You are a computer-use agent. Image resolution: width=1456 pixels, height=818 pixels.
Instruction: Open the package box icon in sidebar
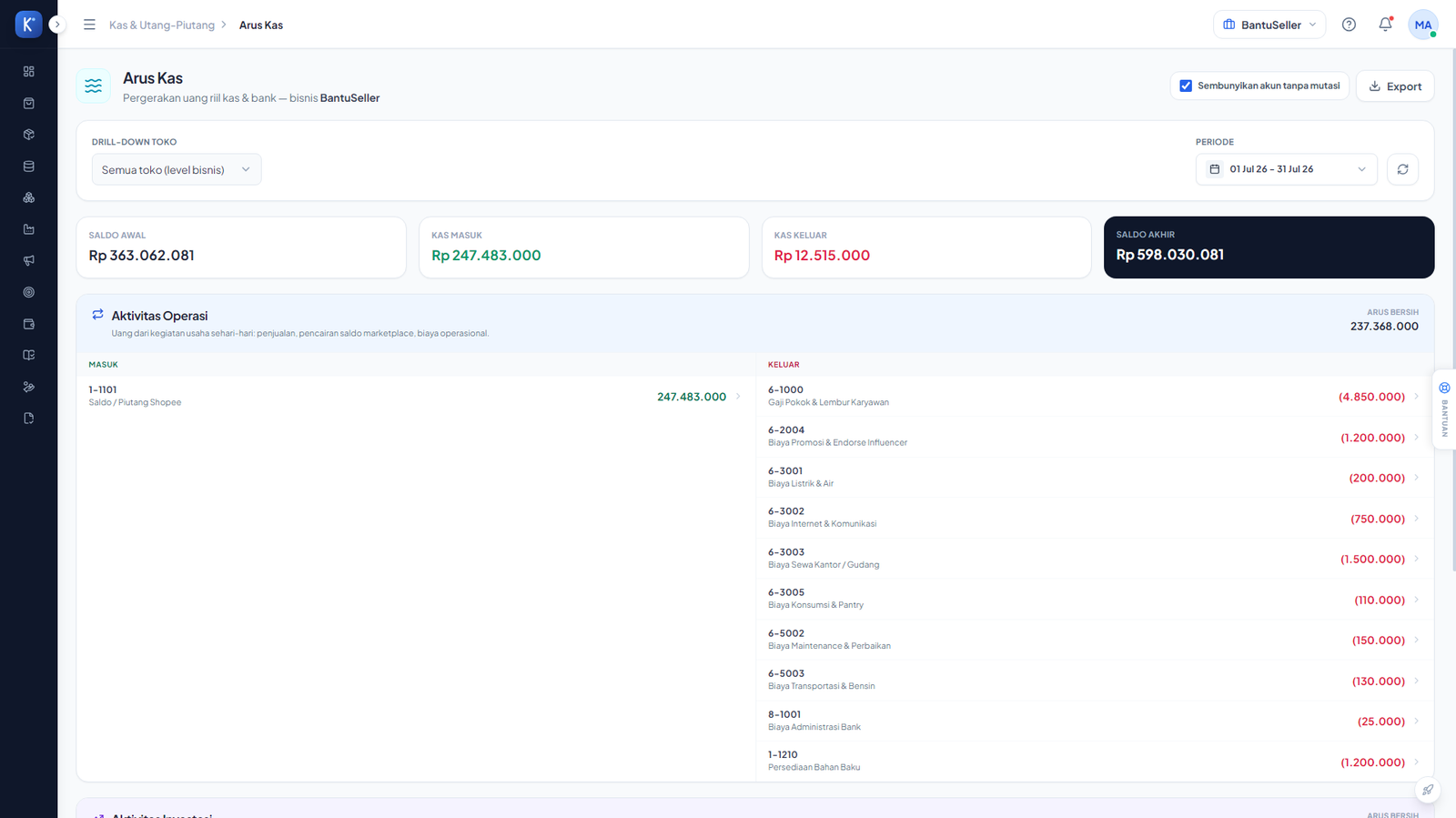tap(28, 135)
